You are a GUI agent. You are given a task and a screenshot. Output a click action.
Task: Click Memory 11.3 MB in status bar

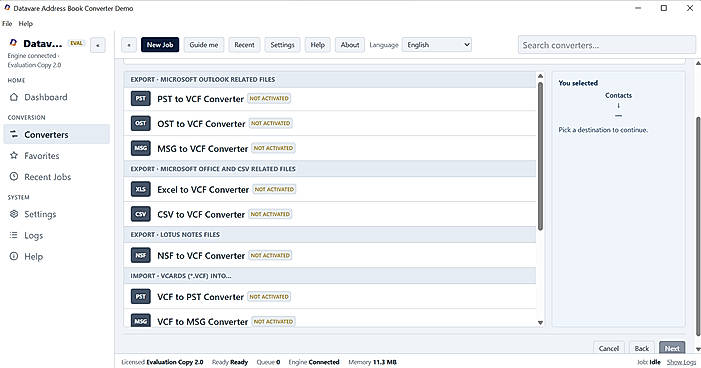pos(372,362)
